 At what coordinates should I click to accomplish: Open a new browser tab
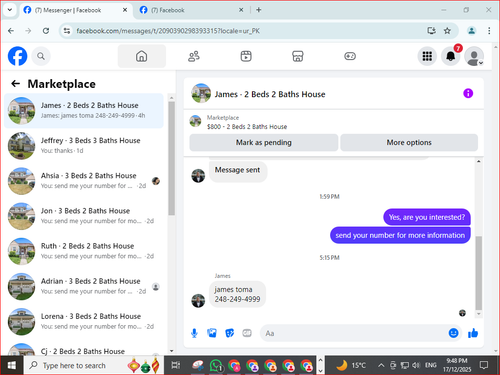pyautogui.click(x=259, y=10)
